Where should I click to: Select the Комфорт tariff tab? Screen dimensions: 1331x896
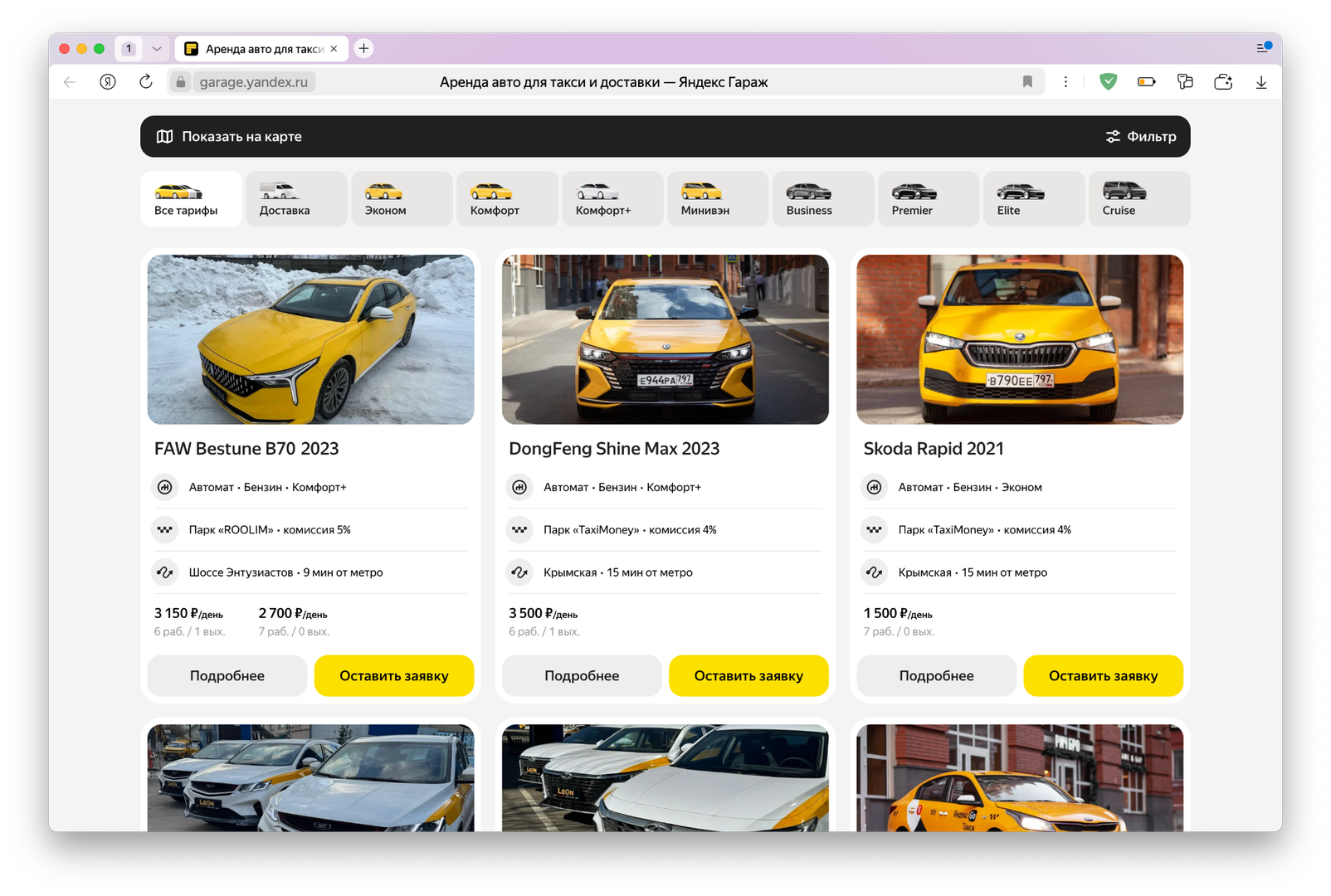pos(507,199)
